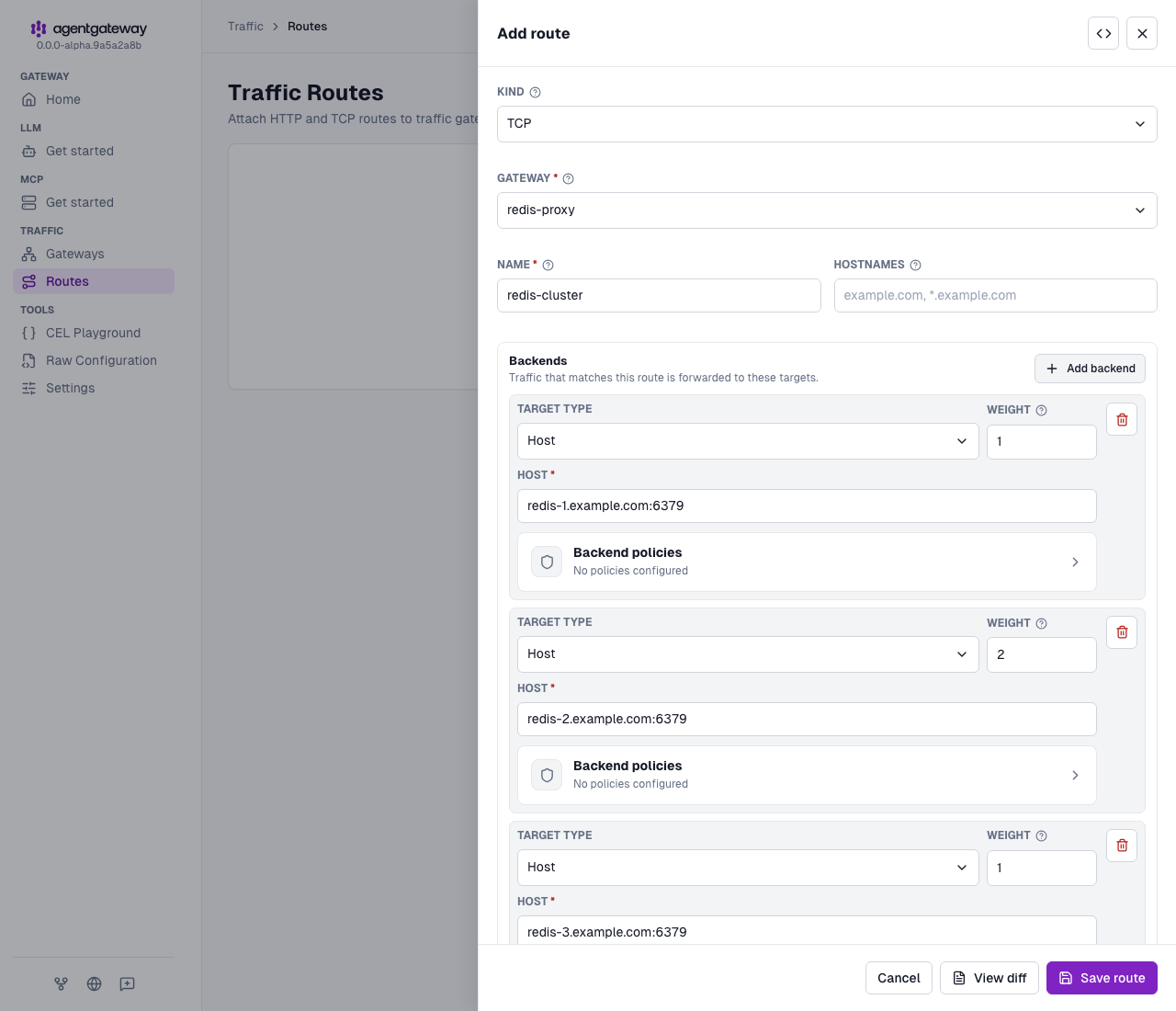The width and height of the screenshot is (1176, 1011).
Task: Expand Backend policies for redis-1 backend
Action: [x=807, y=562]
